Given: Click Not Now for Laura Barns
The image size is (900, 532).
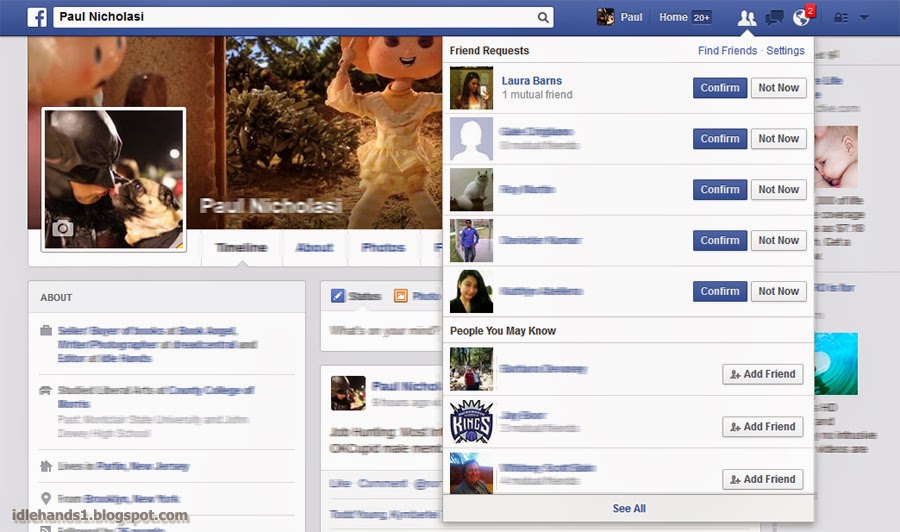Looking at the screenshot, I should [778, 88].
